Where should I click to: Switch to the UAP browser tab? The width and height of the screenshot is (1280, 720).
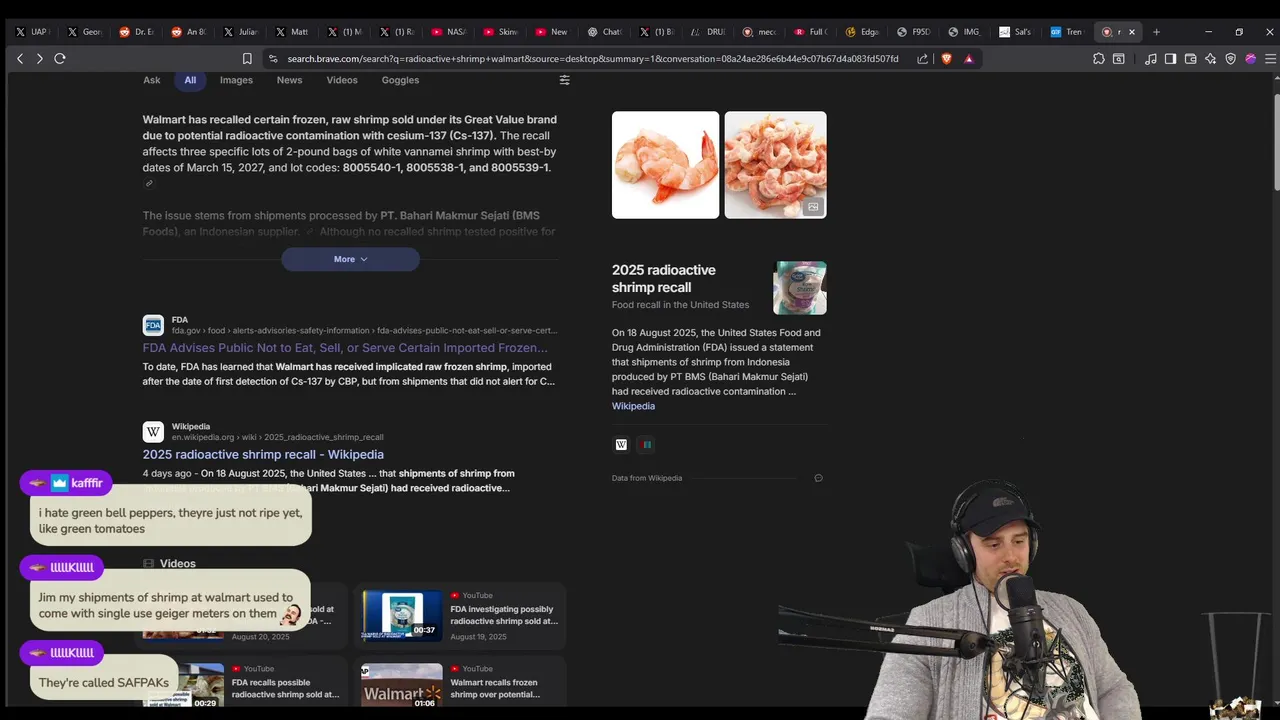pos(31,32)
